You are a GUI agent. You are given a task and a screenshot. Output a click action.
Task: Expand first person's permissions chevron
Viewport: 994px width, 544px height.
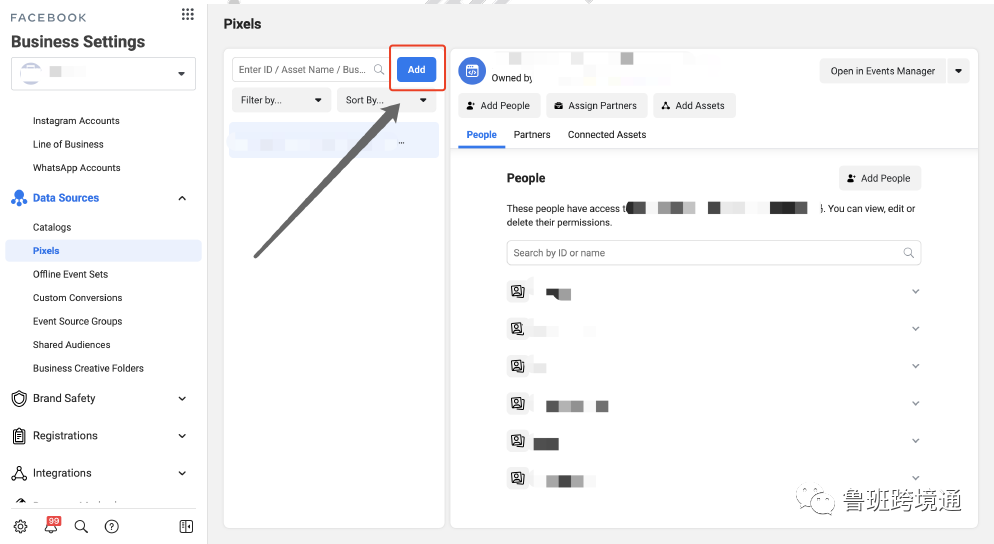915,292
